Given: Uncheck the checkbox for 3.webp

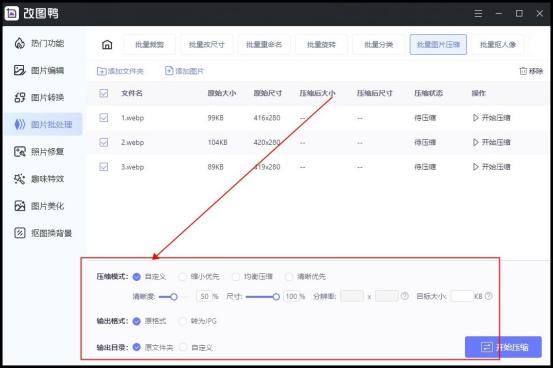Looking at the screenshot, I should coord(104,167).
